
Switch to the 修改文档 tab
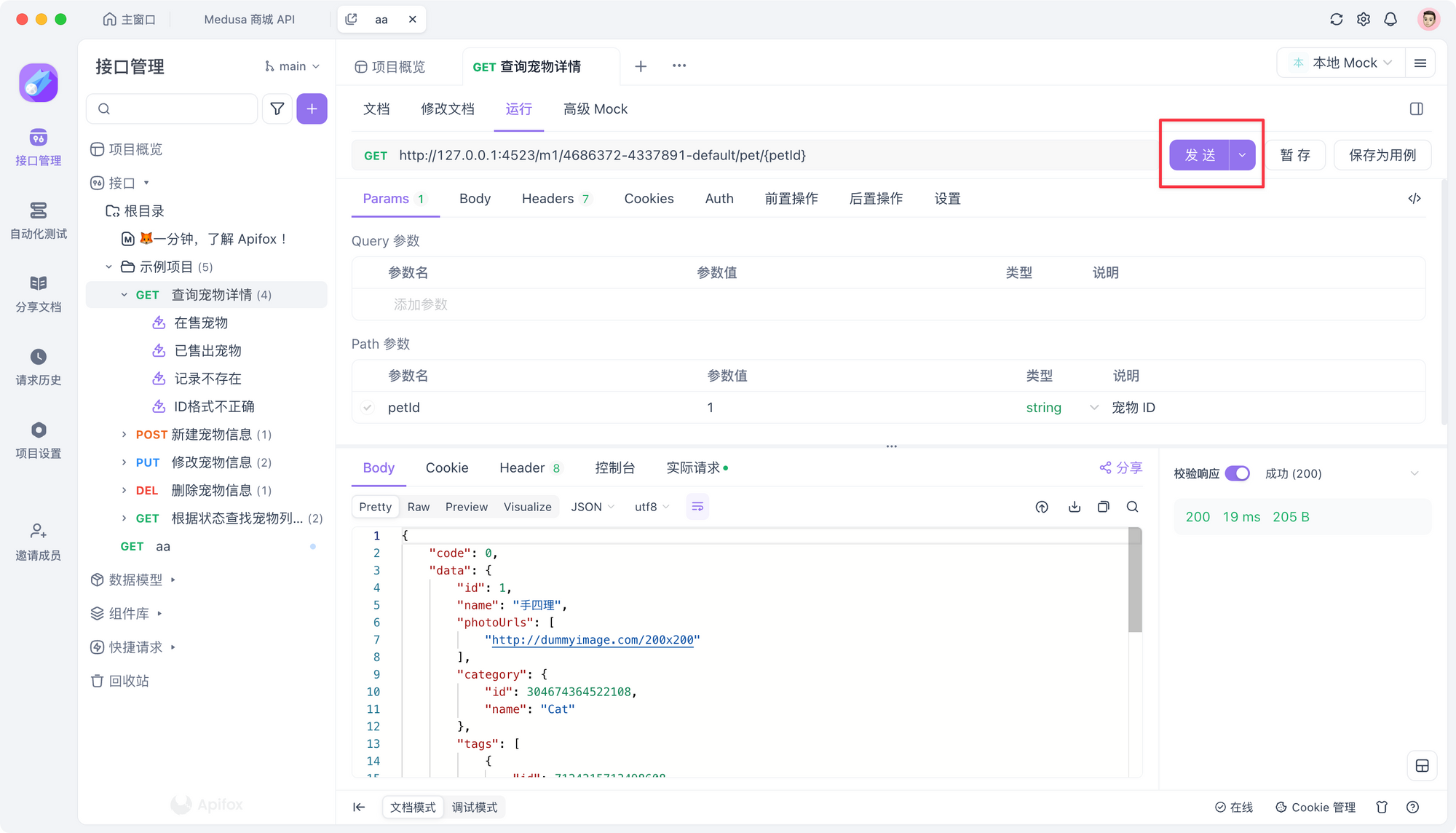pos(448,109)
